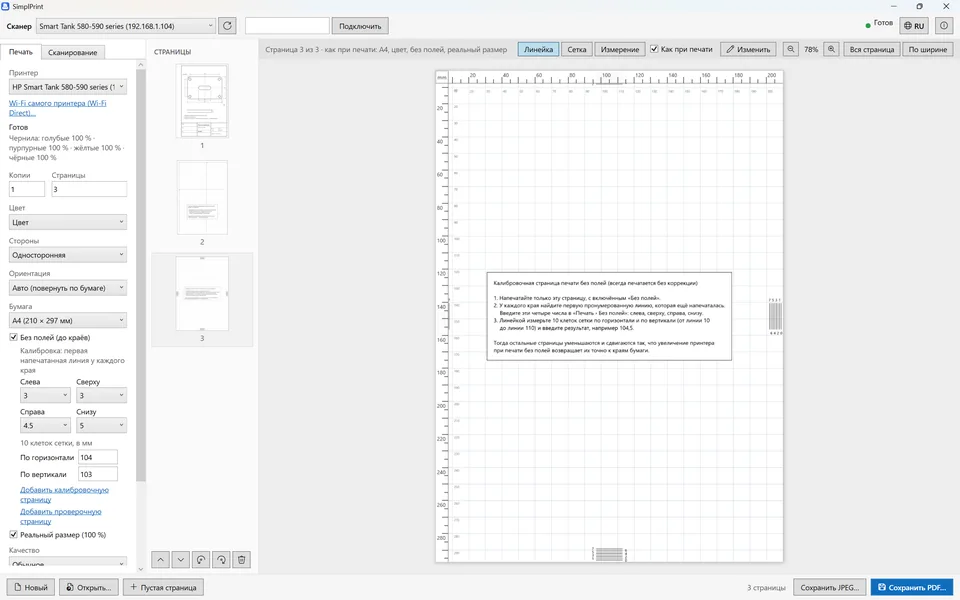The width and height of the screenshot is (960, 600).
Task: Click the Подключить button
Action: pyautogui.click(x=360, y=26)
